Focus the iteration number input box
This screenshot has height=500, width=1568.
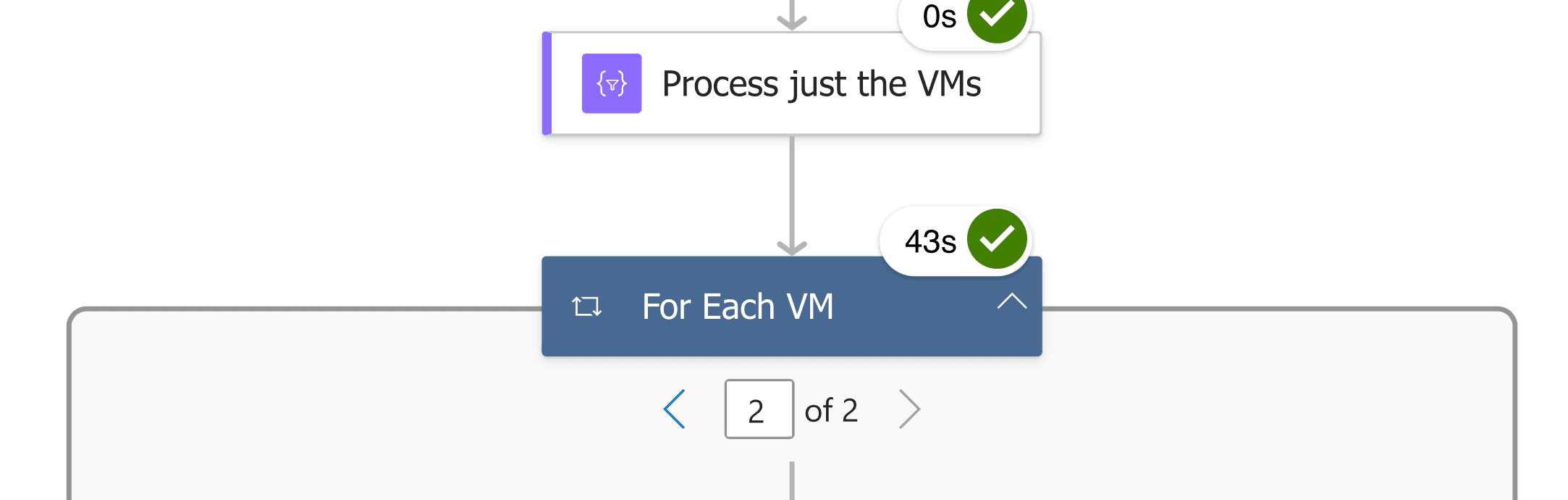tap(759, 409)
